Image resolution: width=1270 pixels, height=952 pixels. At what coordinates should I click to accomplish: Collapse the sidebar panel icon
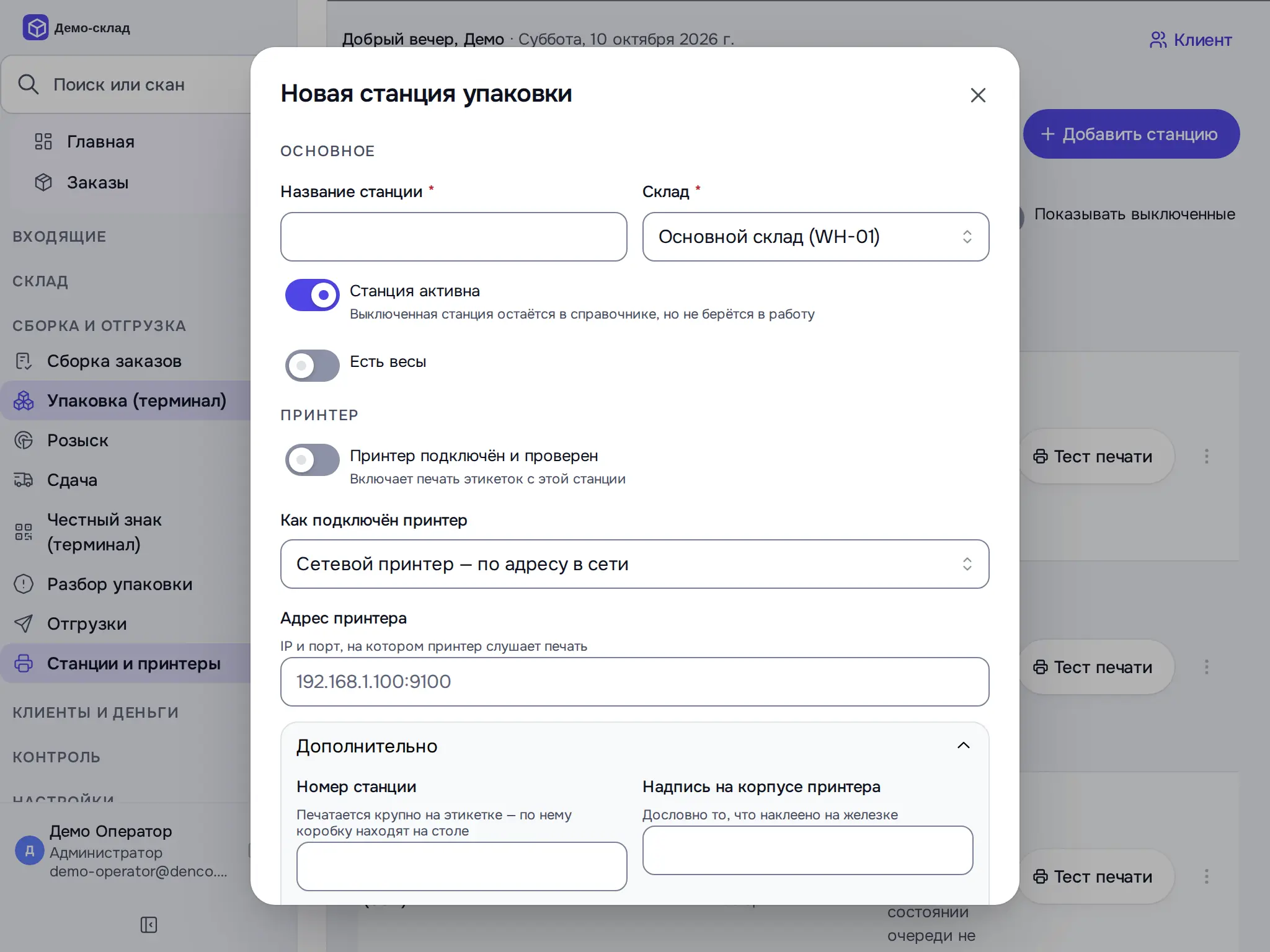click(149, 925)
